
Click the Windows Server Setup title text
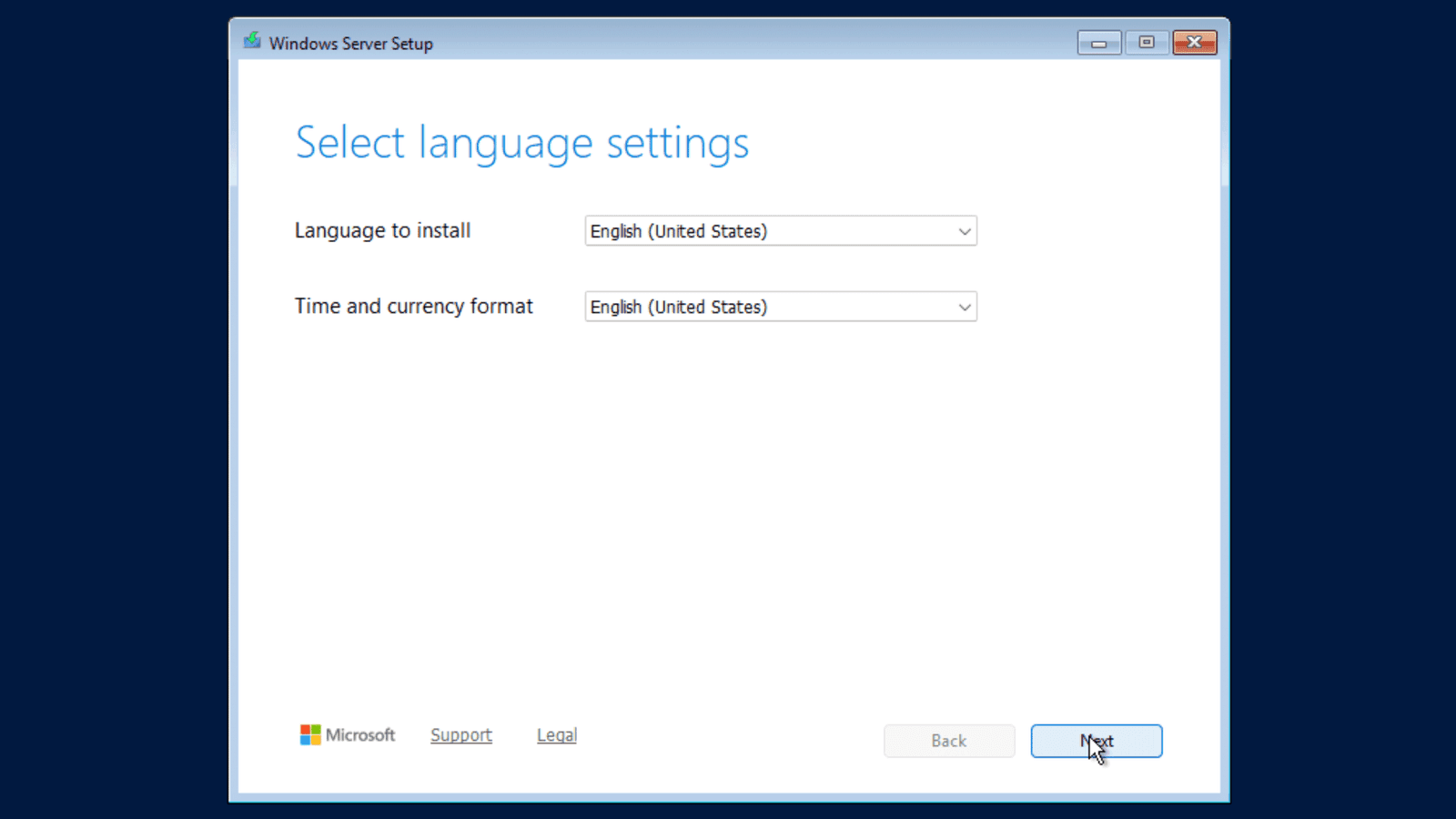tap(351, 44)
